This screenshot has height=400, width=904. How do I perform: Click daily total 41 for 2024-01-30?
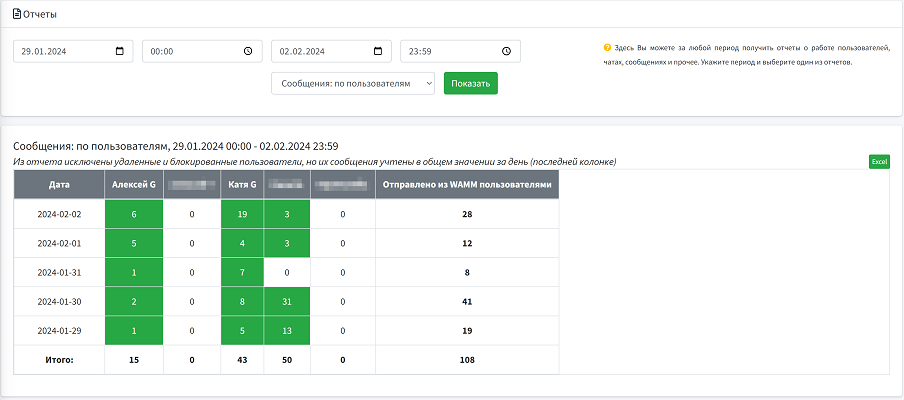[x=467, y=301]
